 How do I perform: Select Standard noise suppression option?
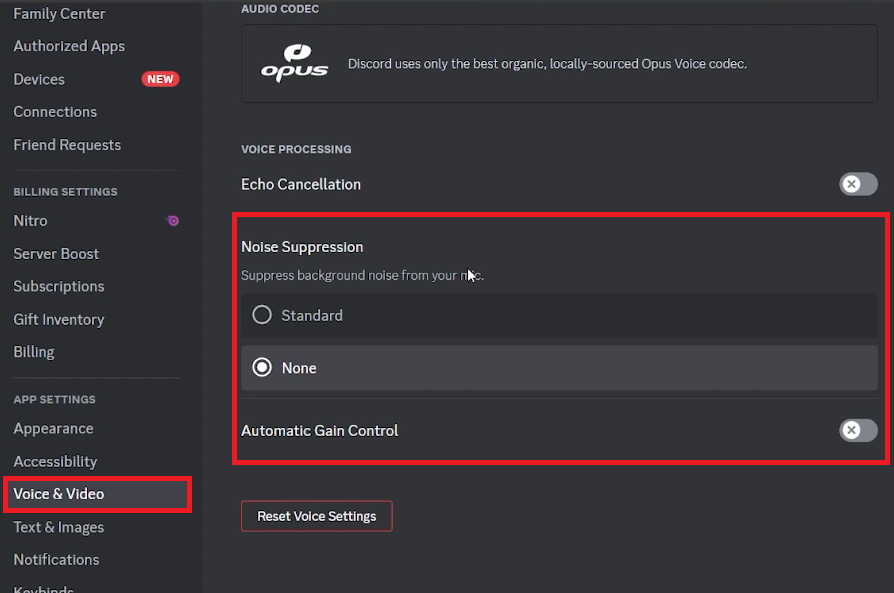coord(262,315)
